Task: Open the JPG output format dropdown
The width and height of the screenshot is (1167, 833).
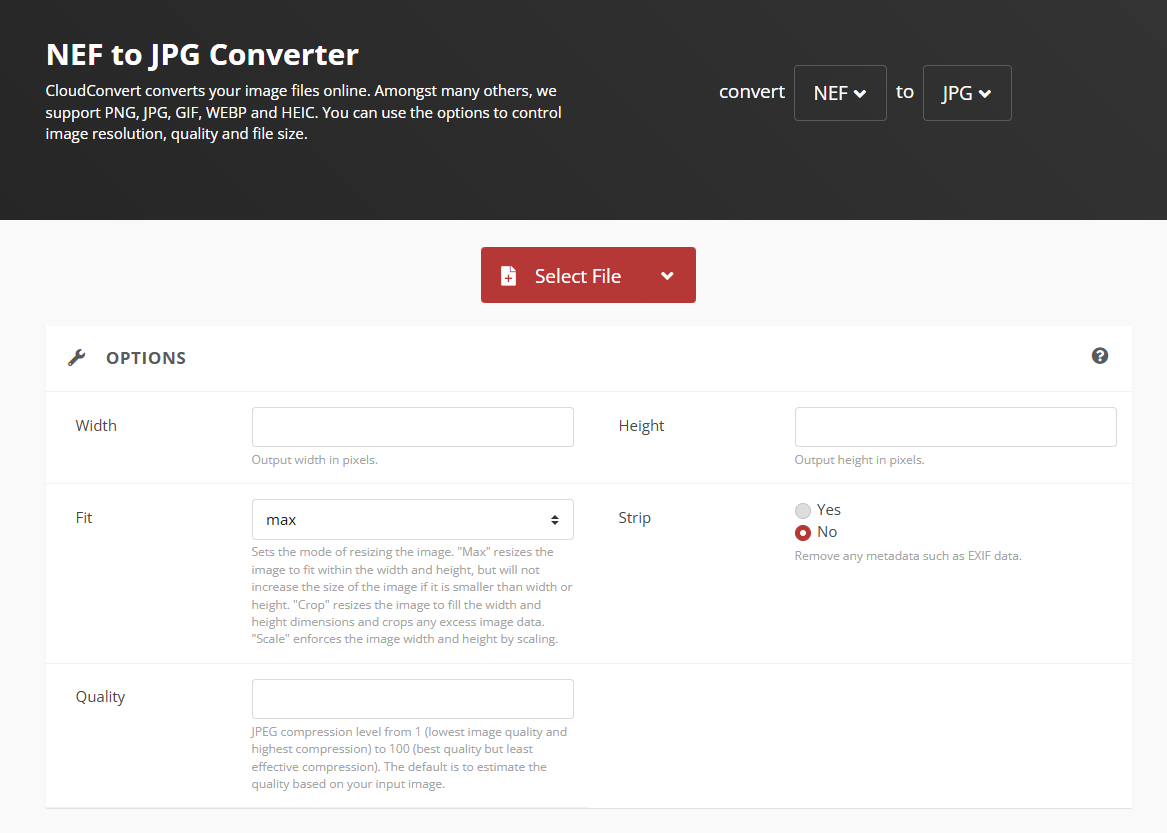Action: click(x=967, y=92)
